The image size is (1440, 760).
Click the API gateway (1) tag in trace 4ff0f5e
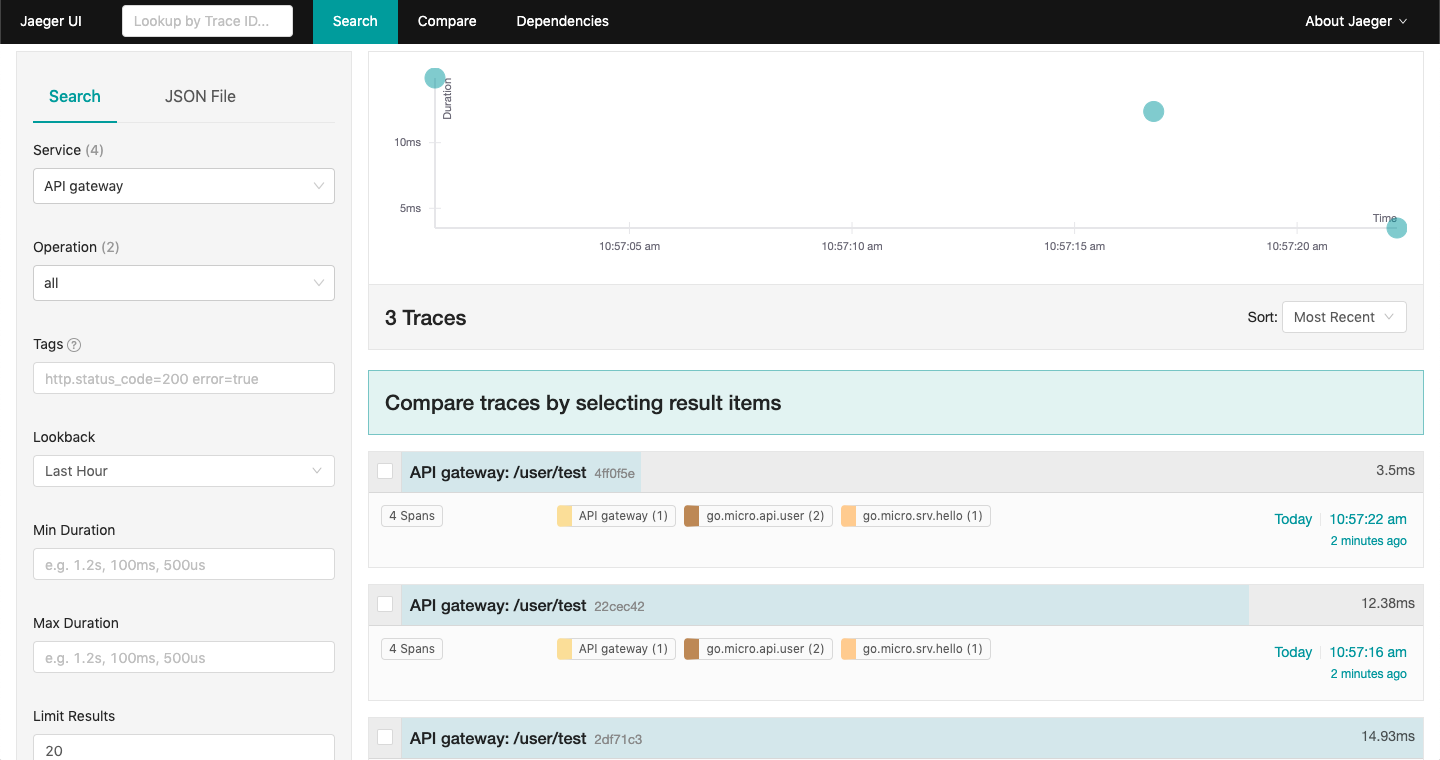pyautogui.click(x=616, y=516)
